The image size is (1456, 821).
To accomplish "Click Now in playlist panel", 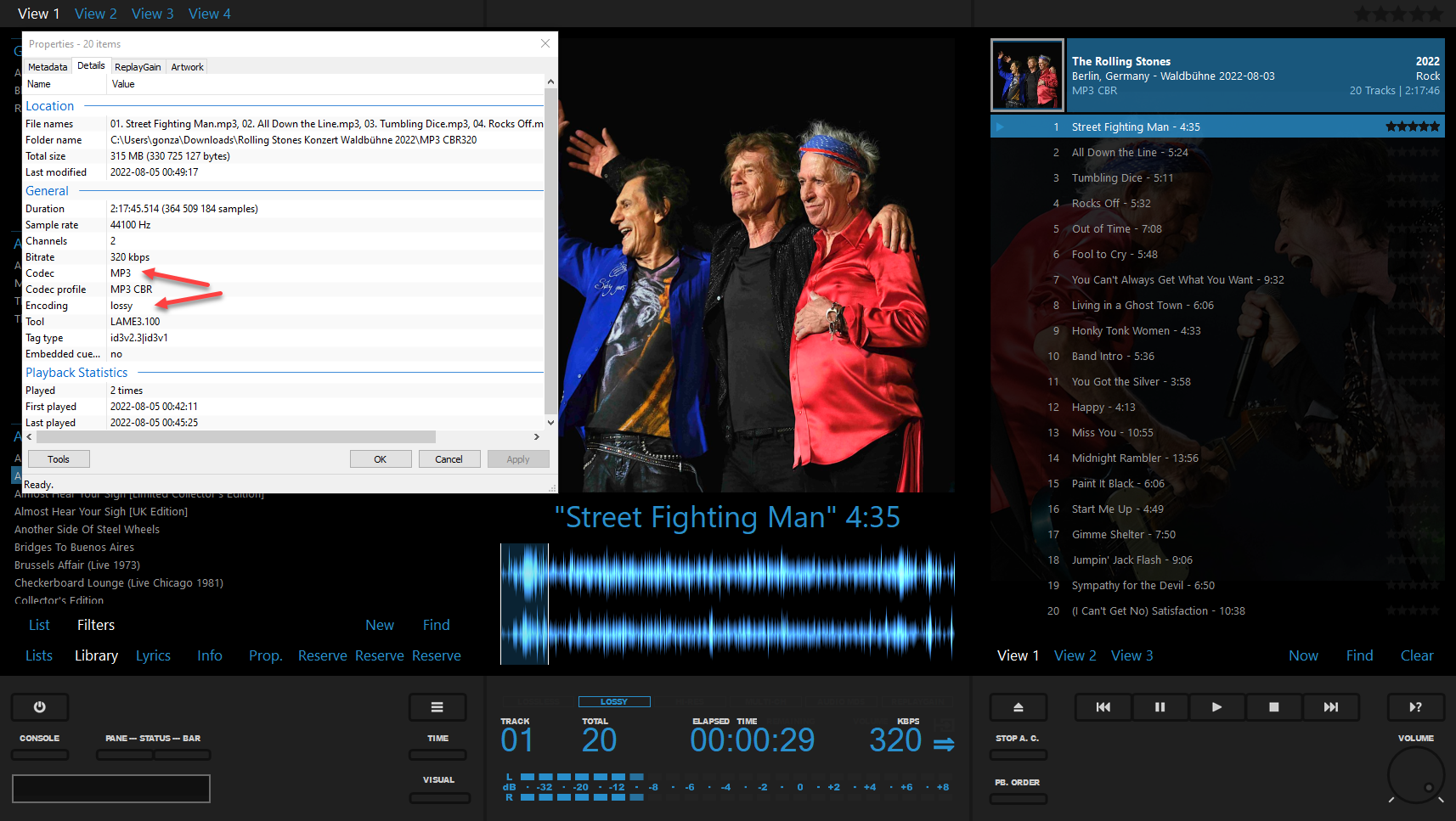I will [1303, 655].
